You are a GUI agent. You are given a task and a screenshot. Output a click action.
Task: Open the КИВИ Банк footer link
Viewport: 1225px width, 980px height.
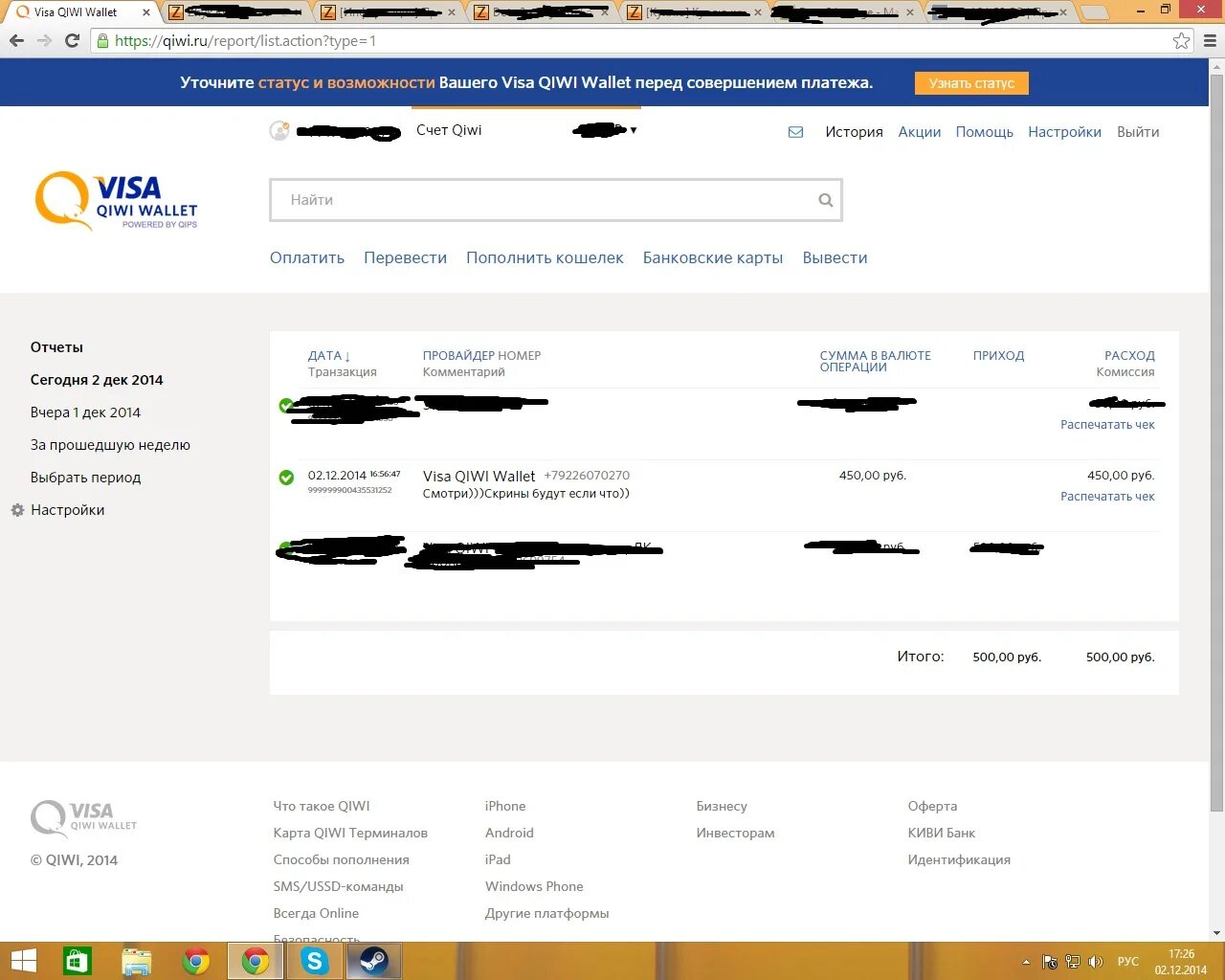942,834
